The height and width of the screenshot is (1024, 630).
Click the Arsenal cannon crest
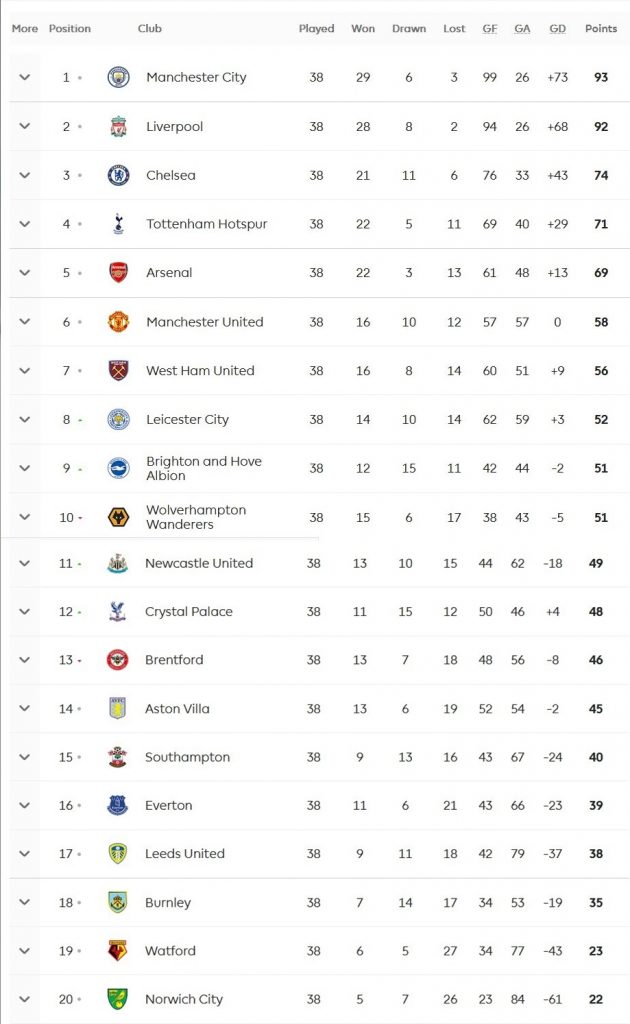coord(119,272)
